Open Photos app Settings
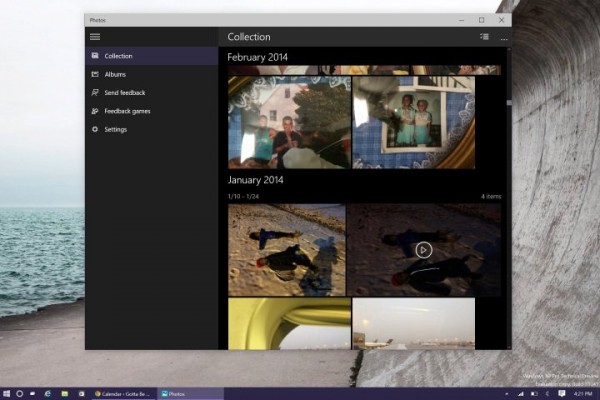 [152, 129]
